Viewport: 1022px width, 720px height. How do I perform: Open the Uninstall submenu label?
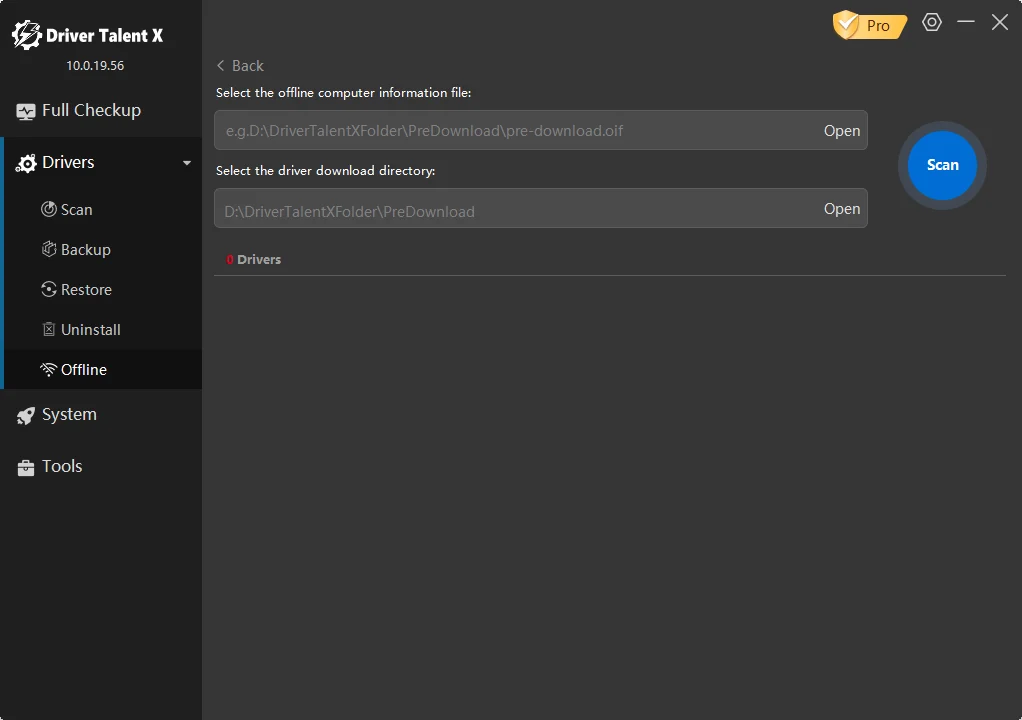pyautogui.click(x=91, y=330)
